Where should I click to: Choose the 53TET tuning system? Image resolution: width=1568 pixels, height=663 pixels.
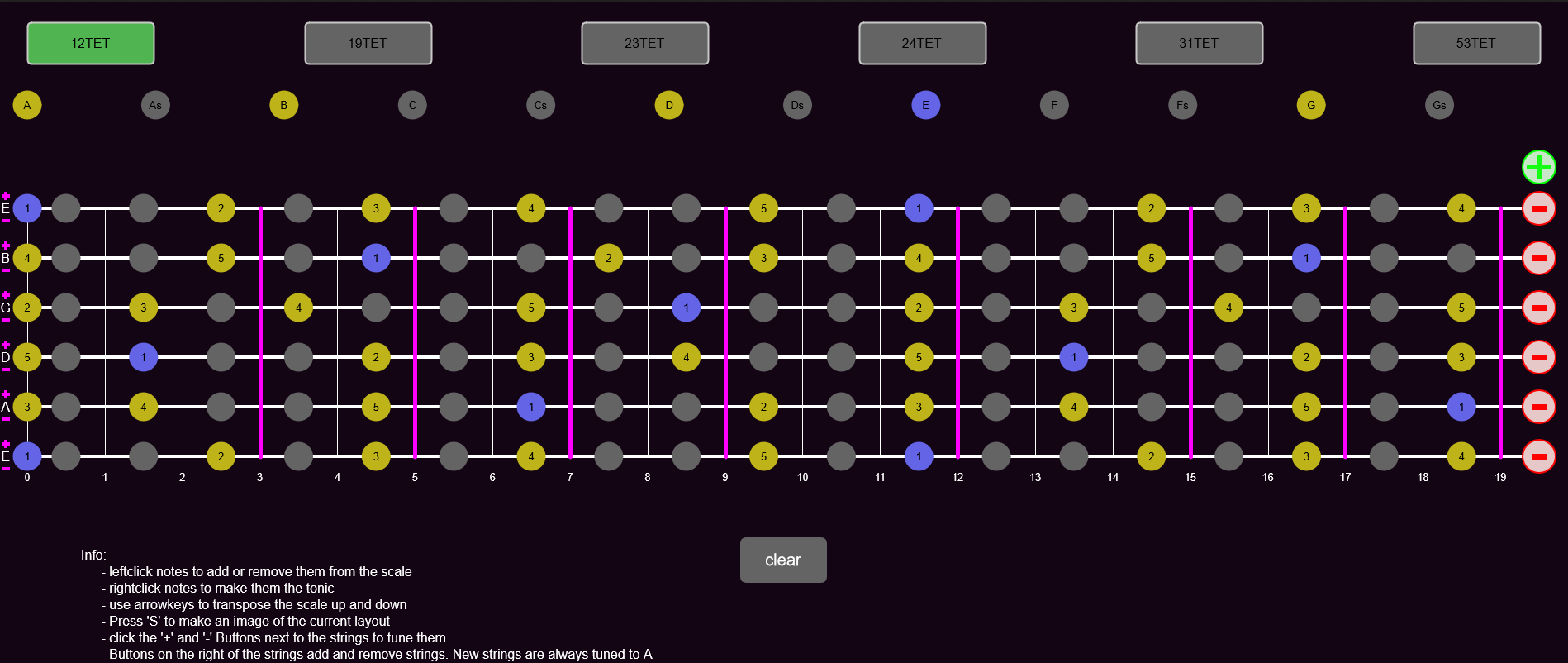pyautogui.click(x=1476, y=43)
